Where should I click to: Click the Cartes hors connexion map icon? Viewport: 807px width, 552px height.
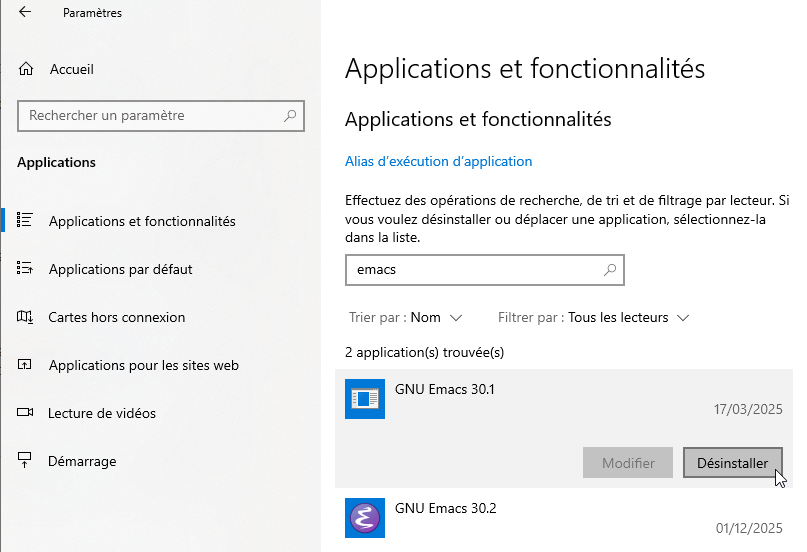point(26,317)
